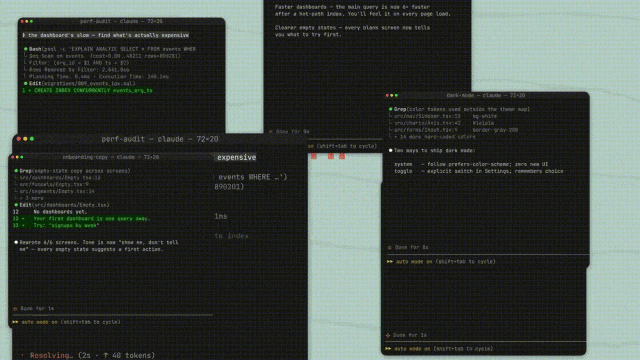Minimize the onboarding-copy terminal window
Image resolution: width=640 pixels, height=360 pixels.
[17, 157]
